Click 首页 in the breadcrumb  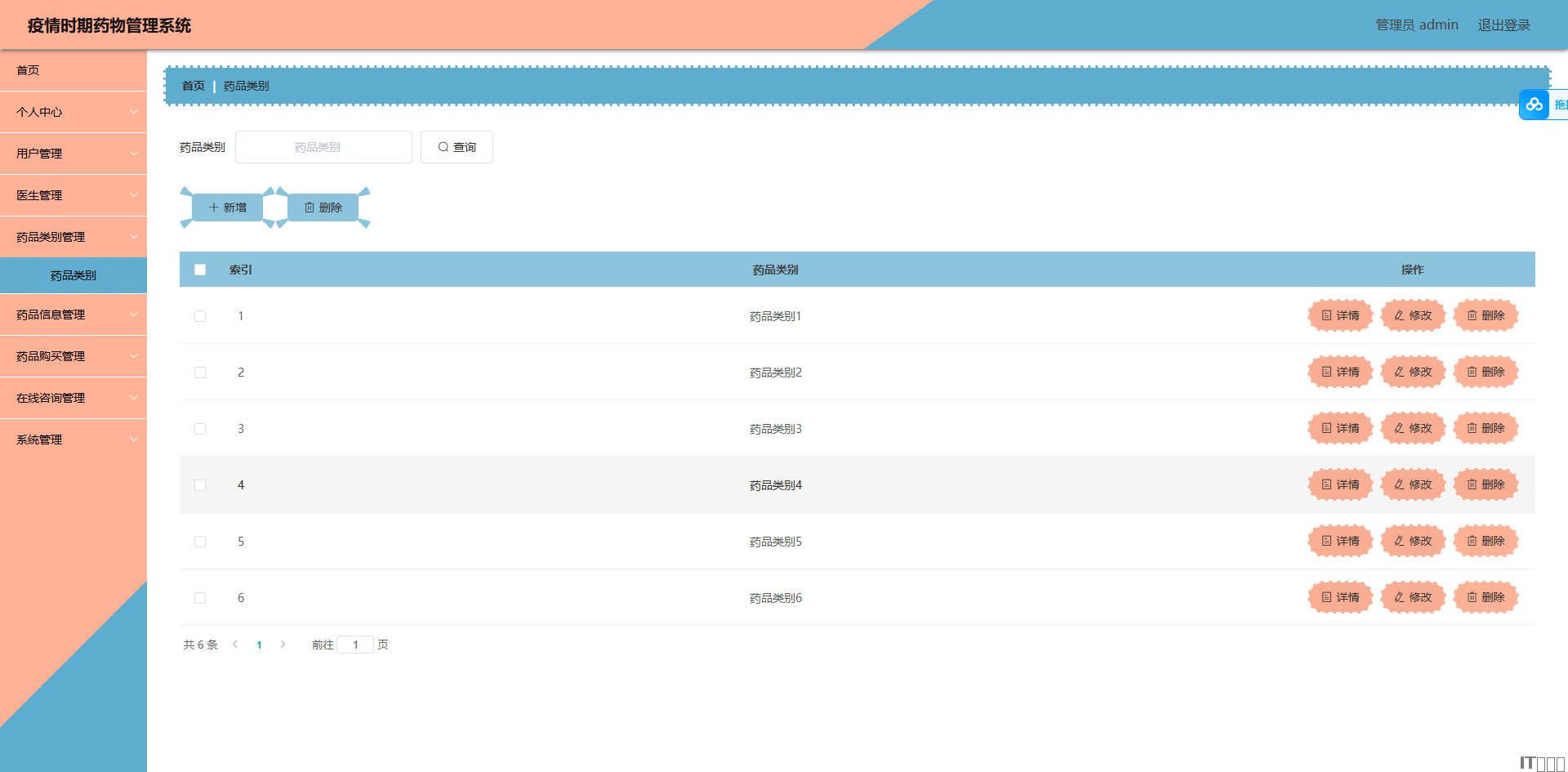pos(194,86)
